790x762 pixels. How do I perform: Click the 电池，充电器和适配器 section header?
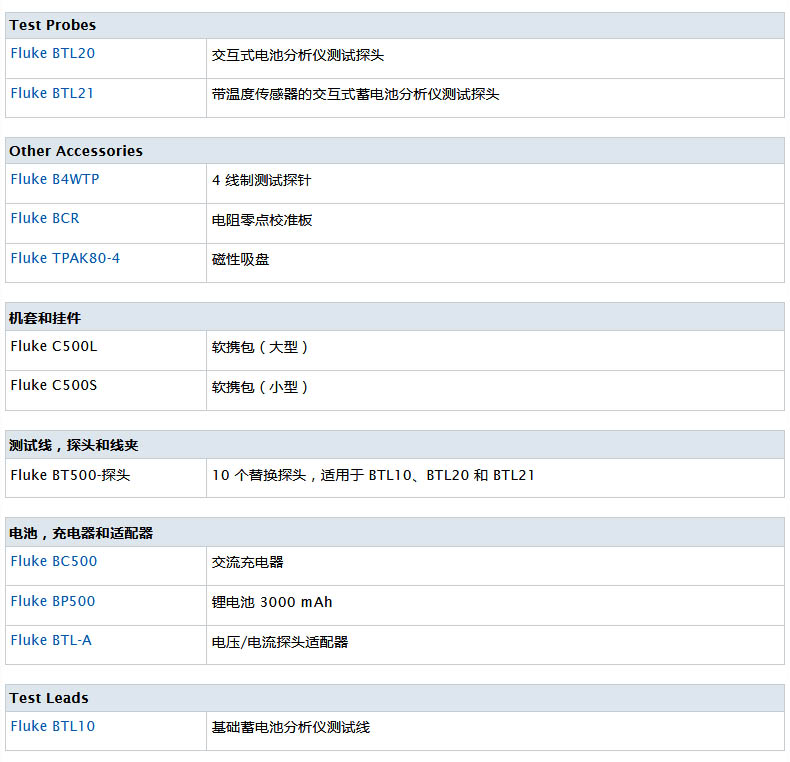[81, 533]
